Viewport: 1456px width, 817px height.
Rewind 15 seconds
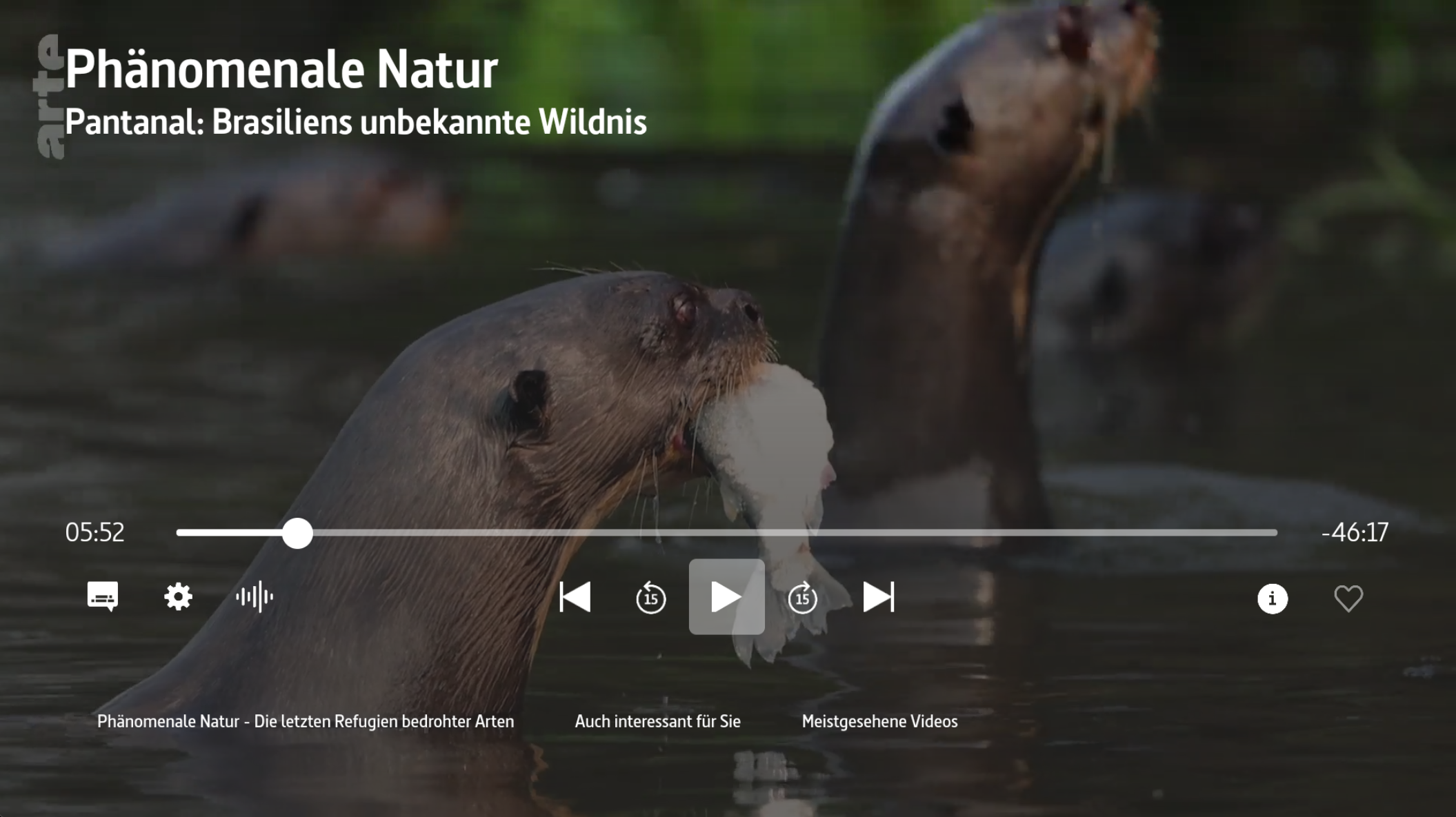pos(650,597)
